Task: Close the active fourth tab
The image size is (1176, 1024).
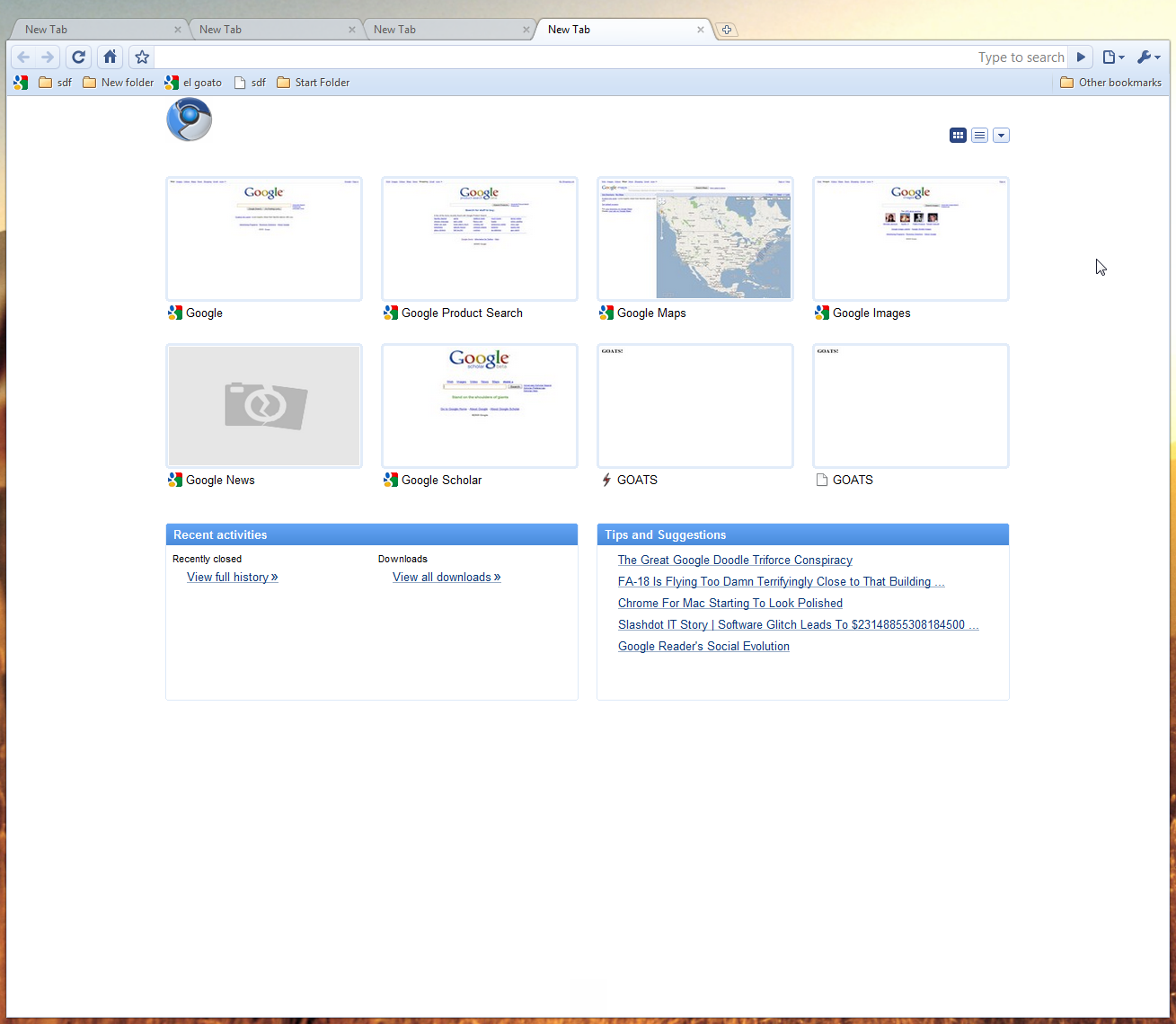Action: (x=701, y=30)
